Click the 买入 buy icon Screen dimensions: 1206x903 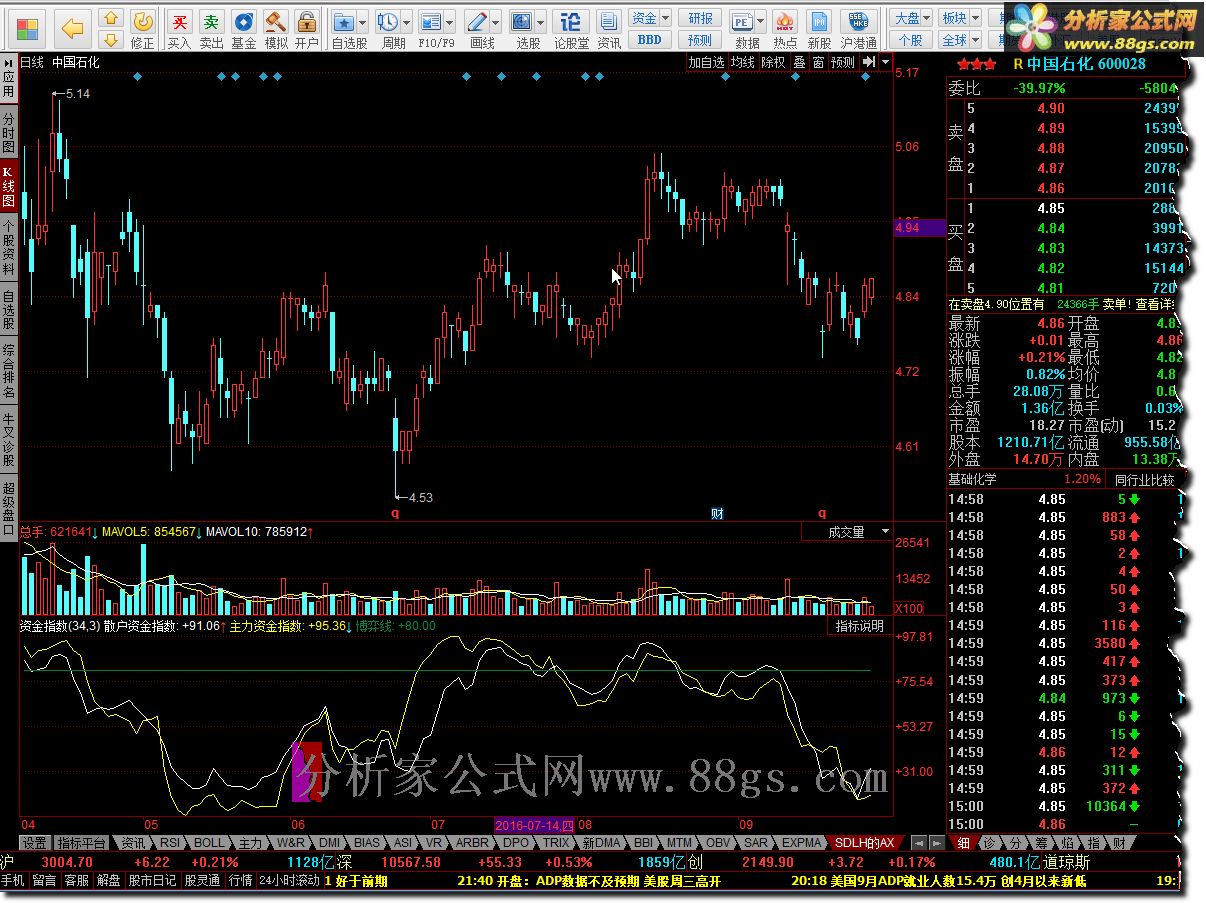pos(179,22)
